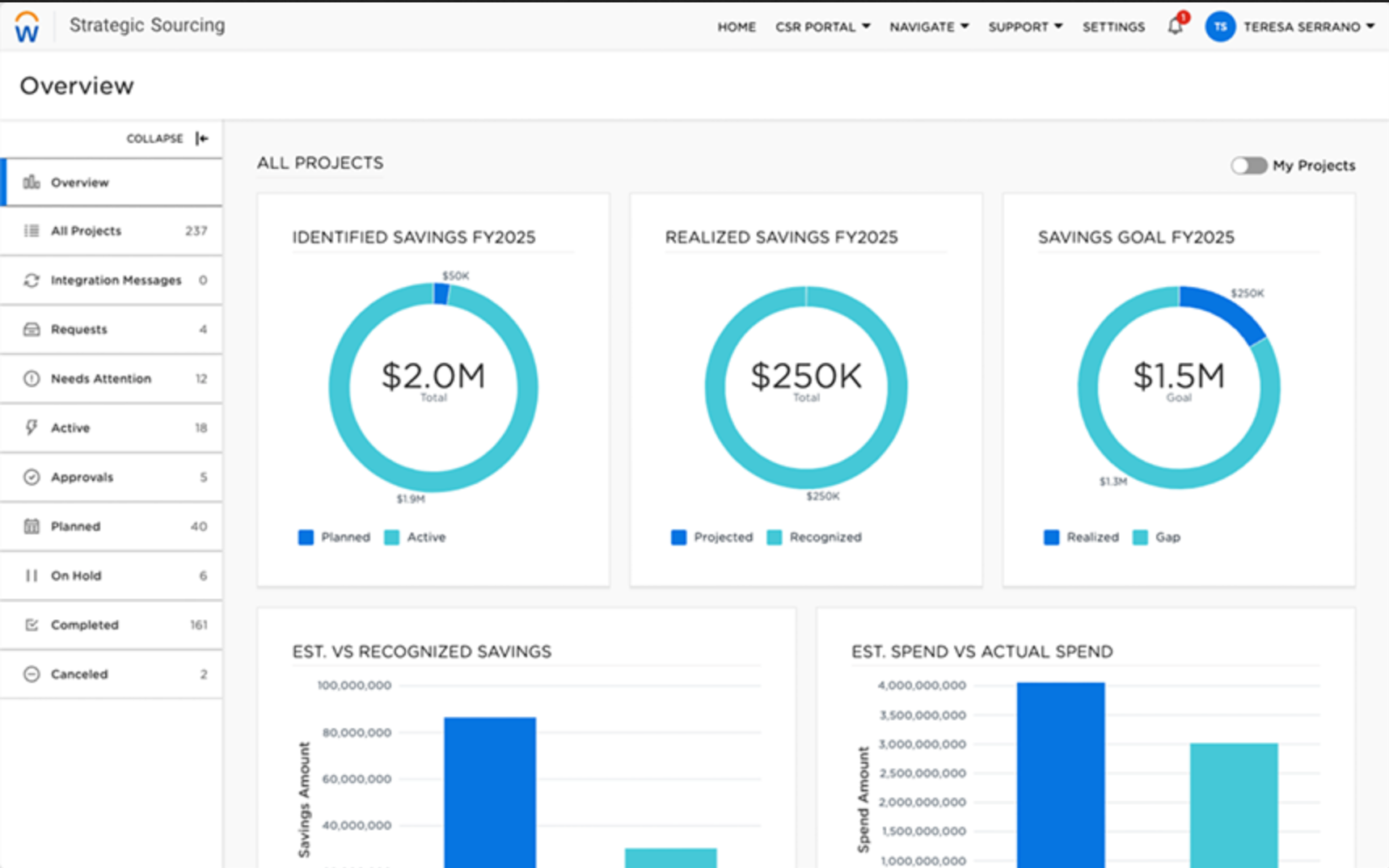Click the Planned calendar icon
The width and height of the screenshot is (1389, 868).
pos(32,526)
